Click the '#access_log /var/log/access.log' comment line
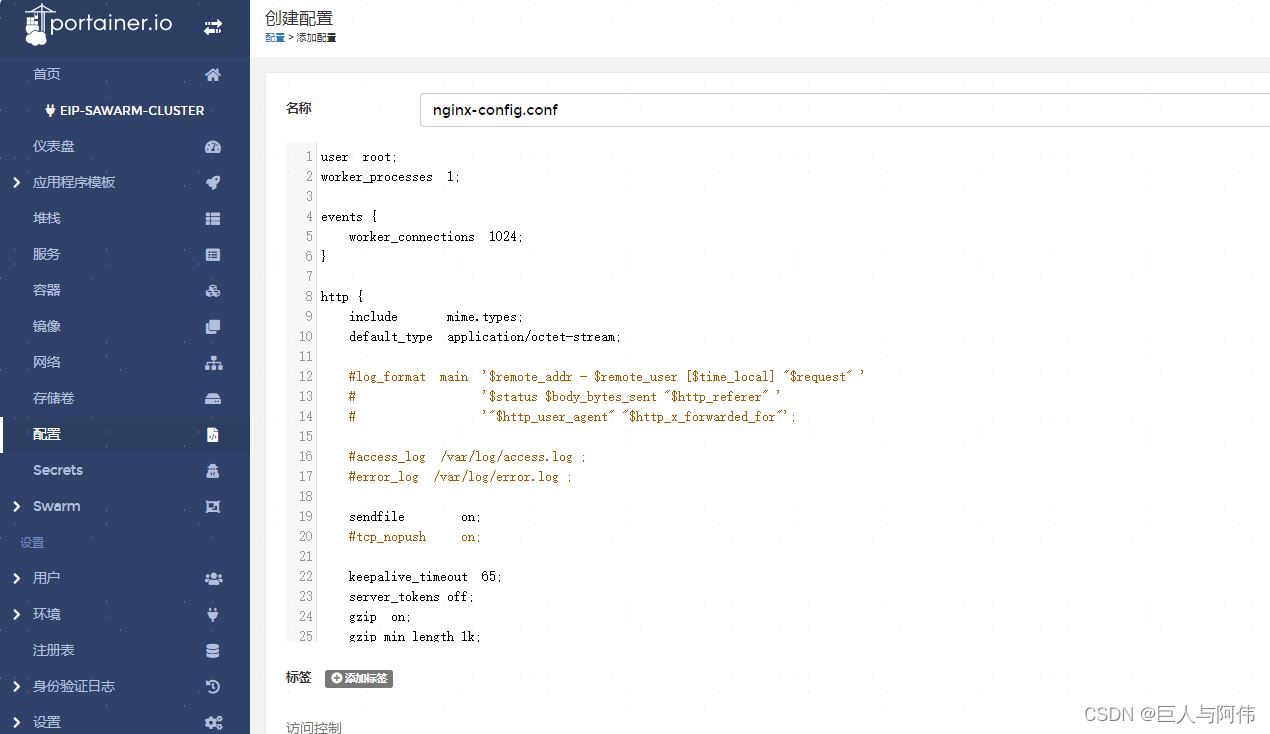 [467, 457]
